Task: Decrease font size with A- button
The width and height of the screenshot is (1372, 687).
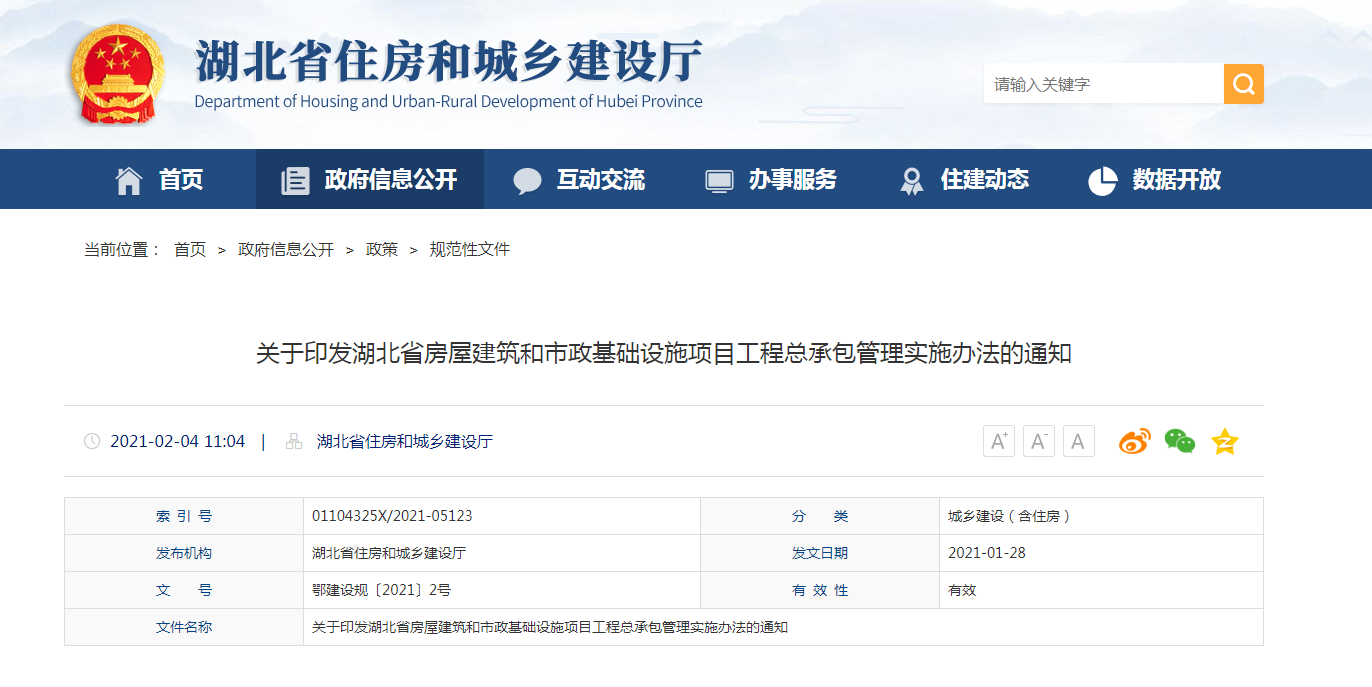Action: [1038, 441]
